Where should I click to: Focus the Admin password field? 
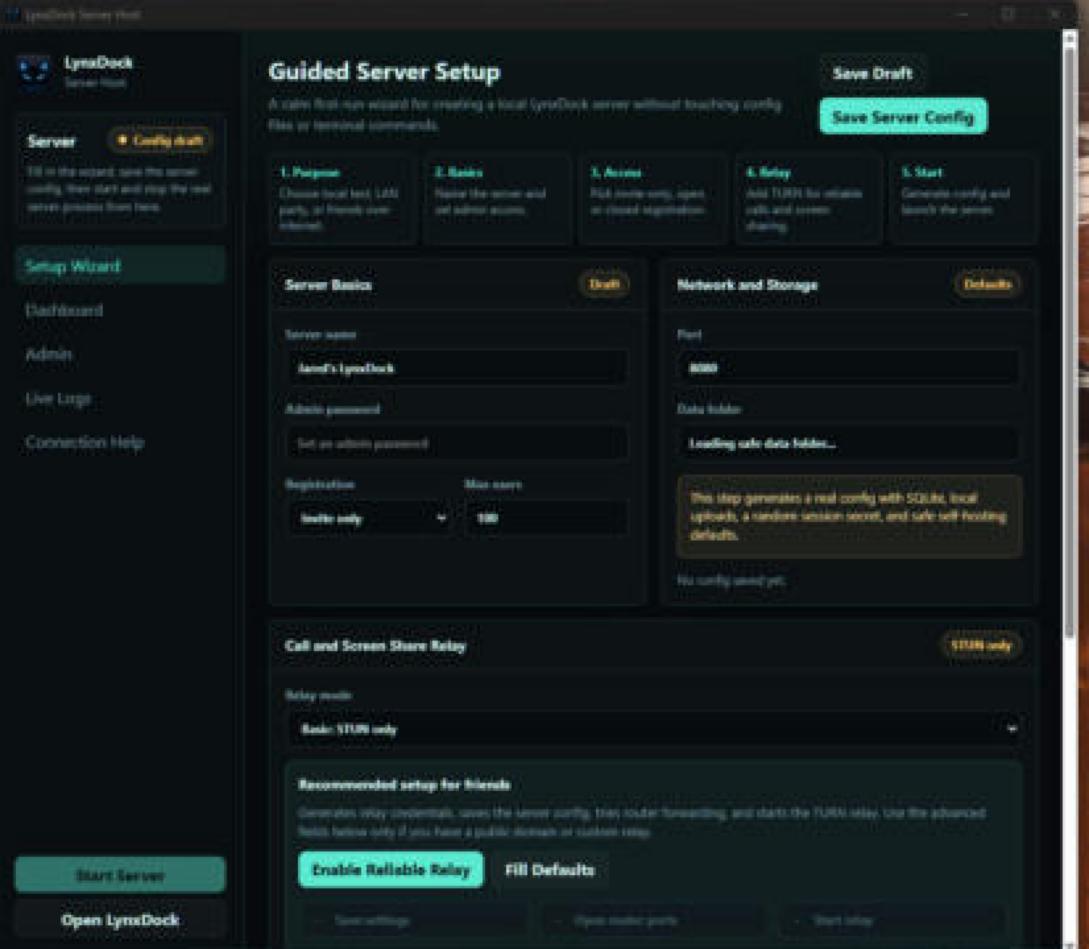click(456, 443)
